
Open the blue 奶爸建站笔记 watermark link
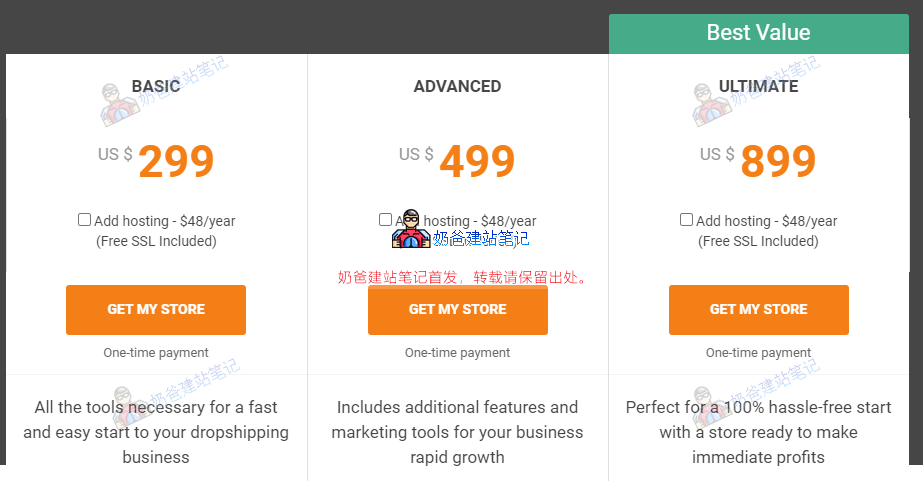[481, 239]
